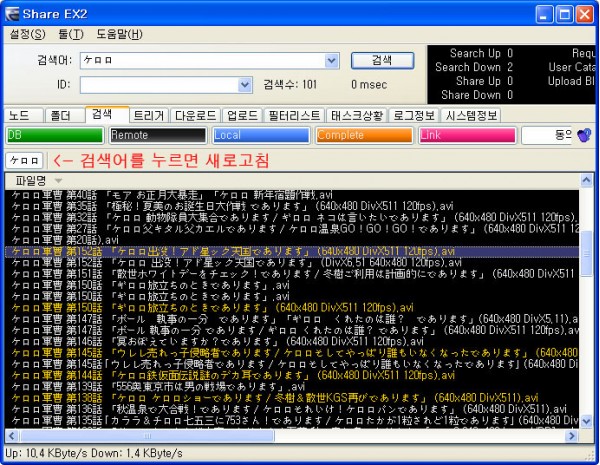
Task: Toggle the green DB filter bar
Action: click(x=55, y=135)
